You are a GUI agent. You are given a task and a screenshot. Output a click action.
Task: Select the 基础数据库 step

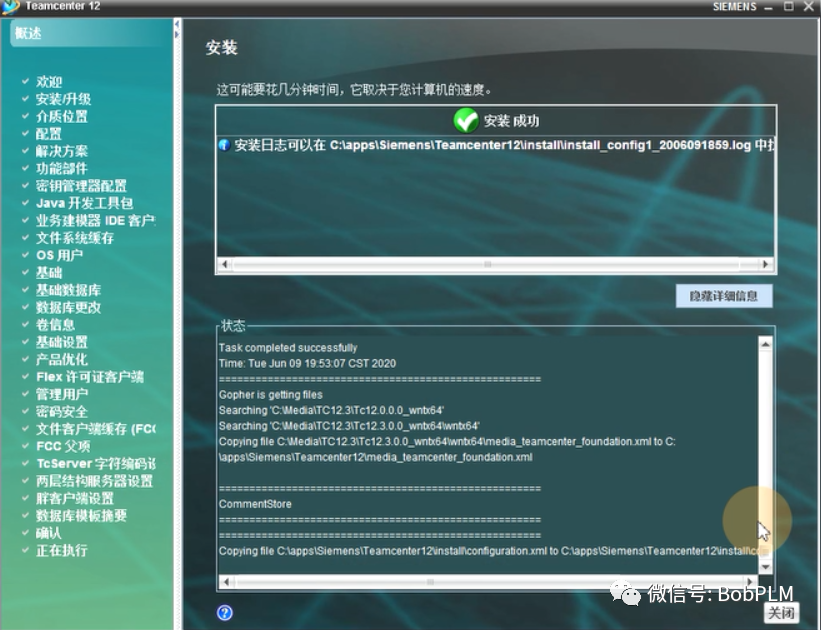(68, 290)
